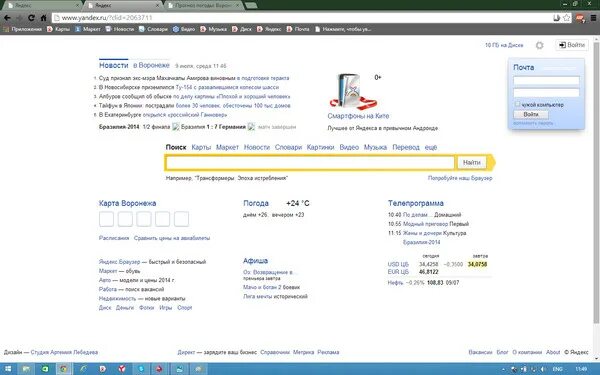Click the Найти search button
Screen dimensions: 600x375
click(x=471, y=163)
